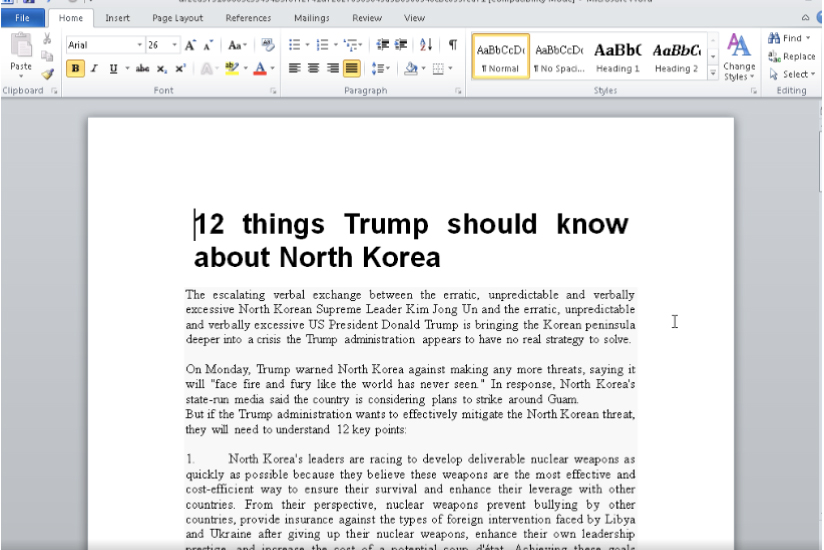824x550 pixels.
Task: Switch to the Page Layout tab
Action: (x=178, y=18)
